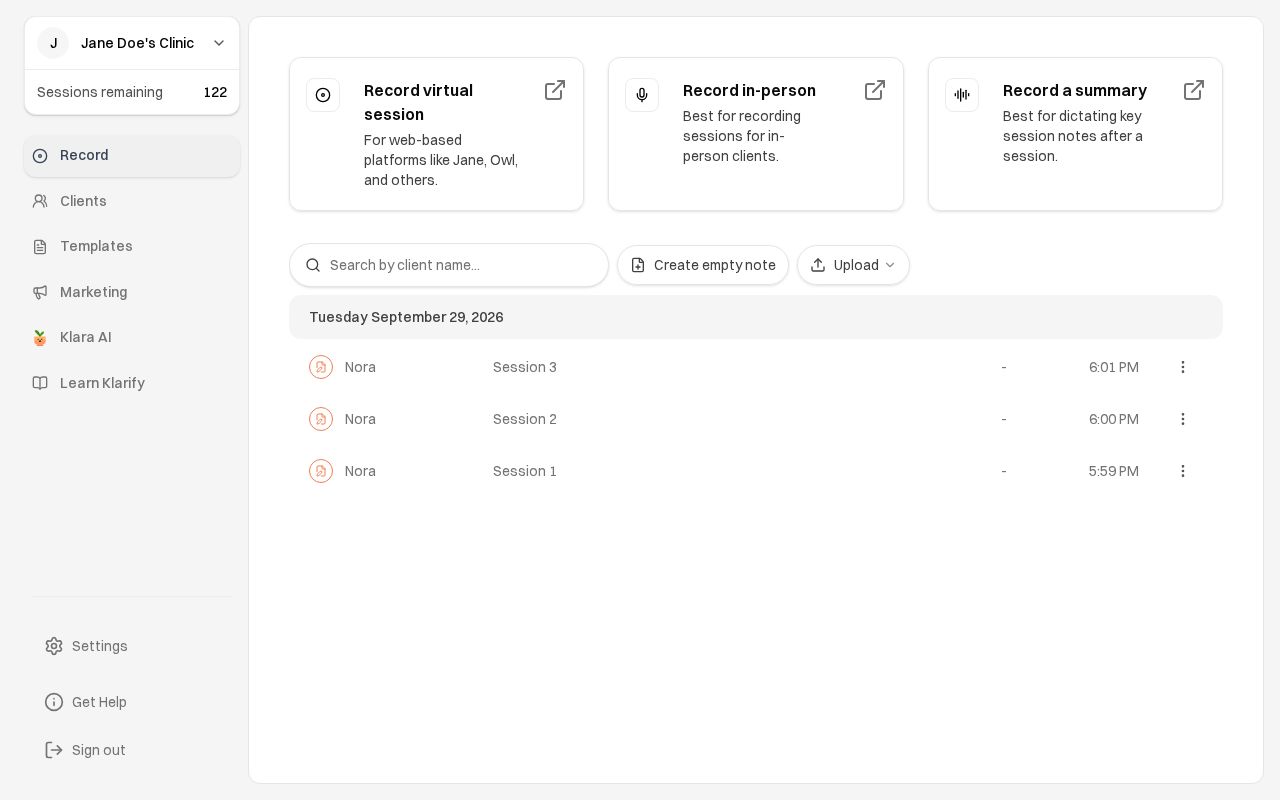Open Klara AI from sidebar
This screenshot has width=1280, height=800.
coord(132,337)
